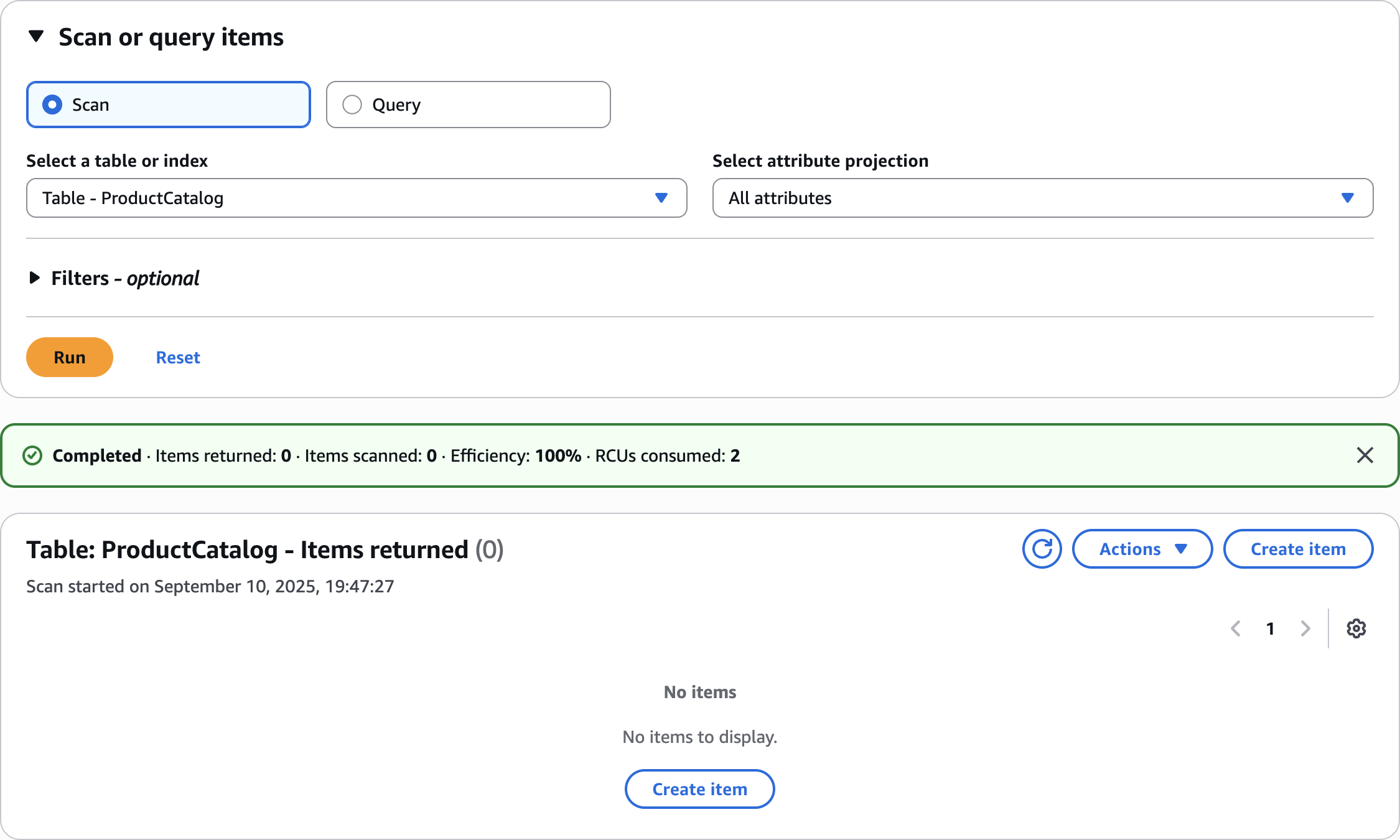Go to previous page arrow
The image size is (1400, 840).
(1236, 628)
